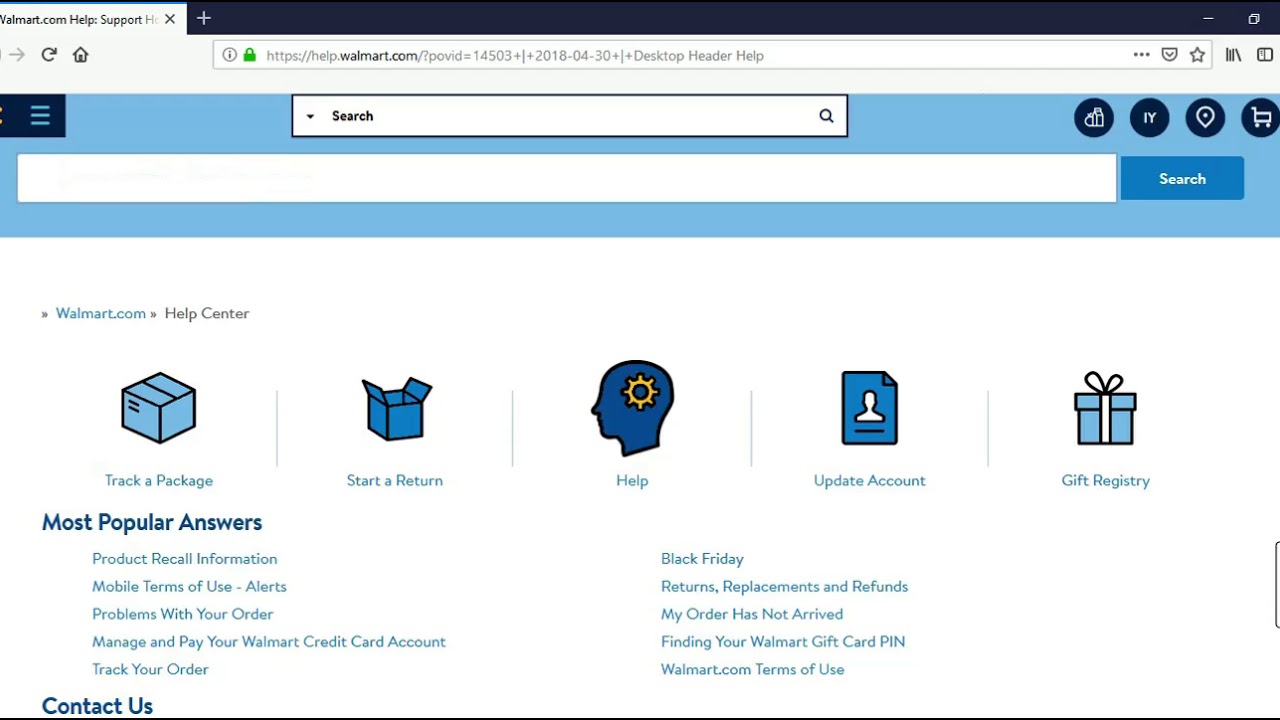Open the Firefox Library icon
The height and width of the screenshot is (720, 1280).
click(1234, 55)
